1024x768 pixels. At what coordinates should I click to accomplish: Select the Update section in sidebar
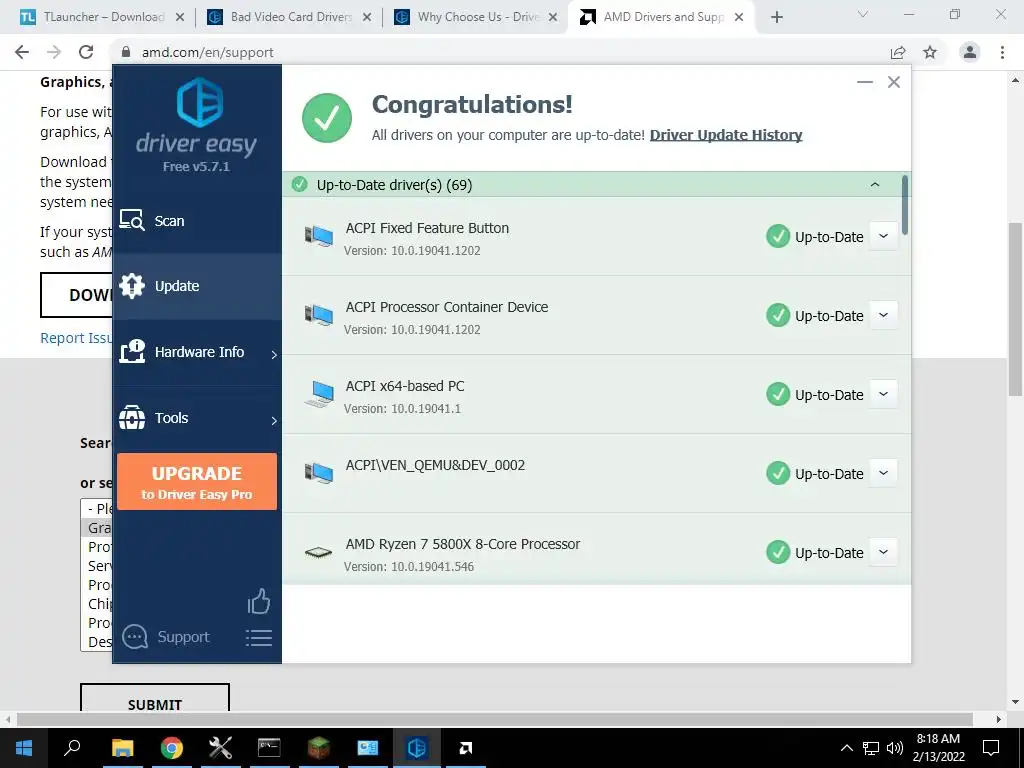(197, 286)
